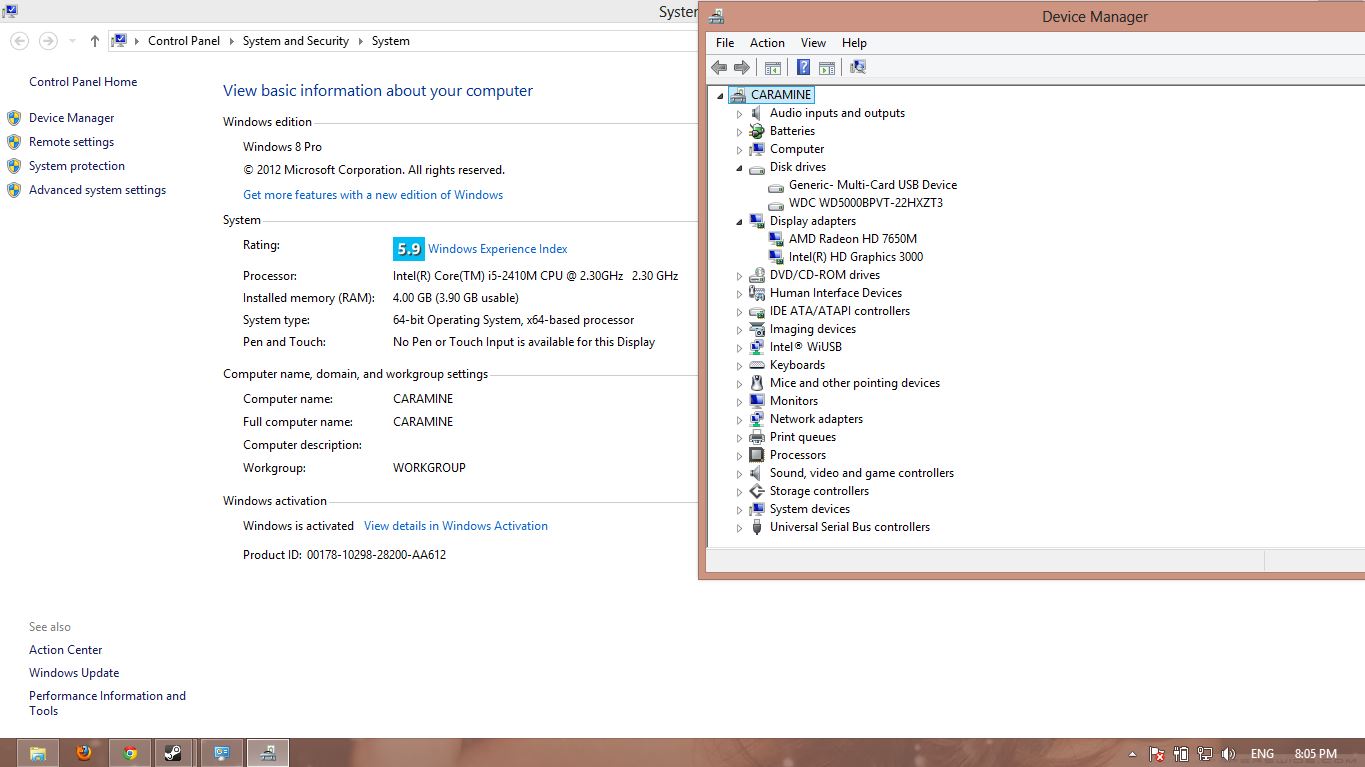Open the blue question-mark Help toolbar icon
This screenshot has width=1365, height=767.
coord(803,67)
